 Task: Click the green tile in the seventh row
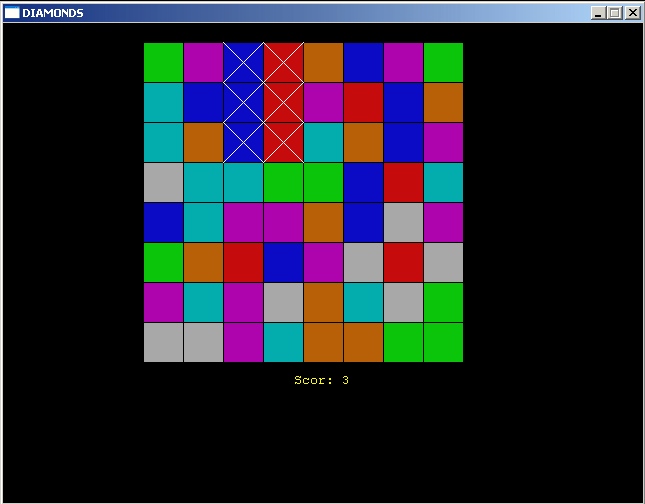(x=443, y=302)
